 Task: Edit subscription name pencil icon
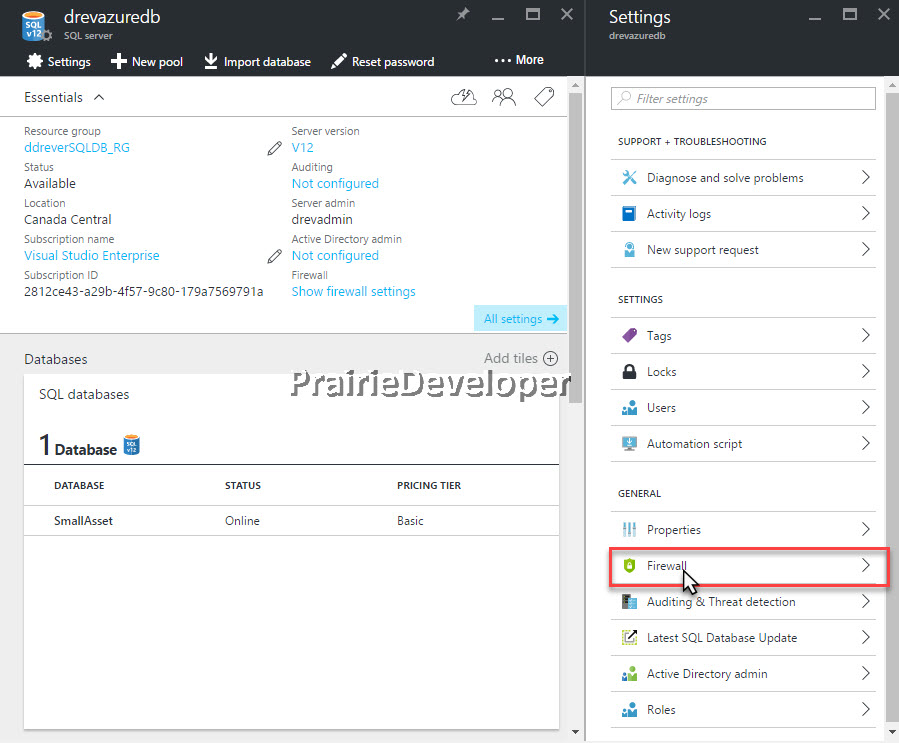click(275, 256)
